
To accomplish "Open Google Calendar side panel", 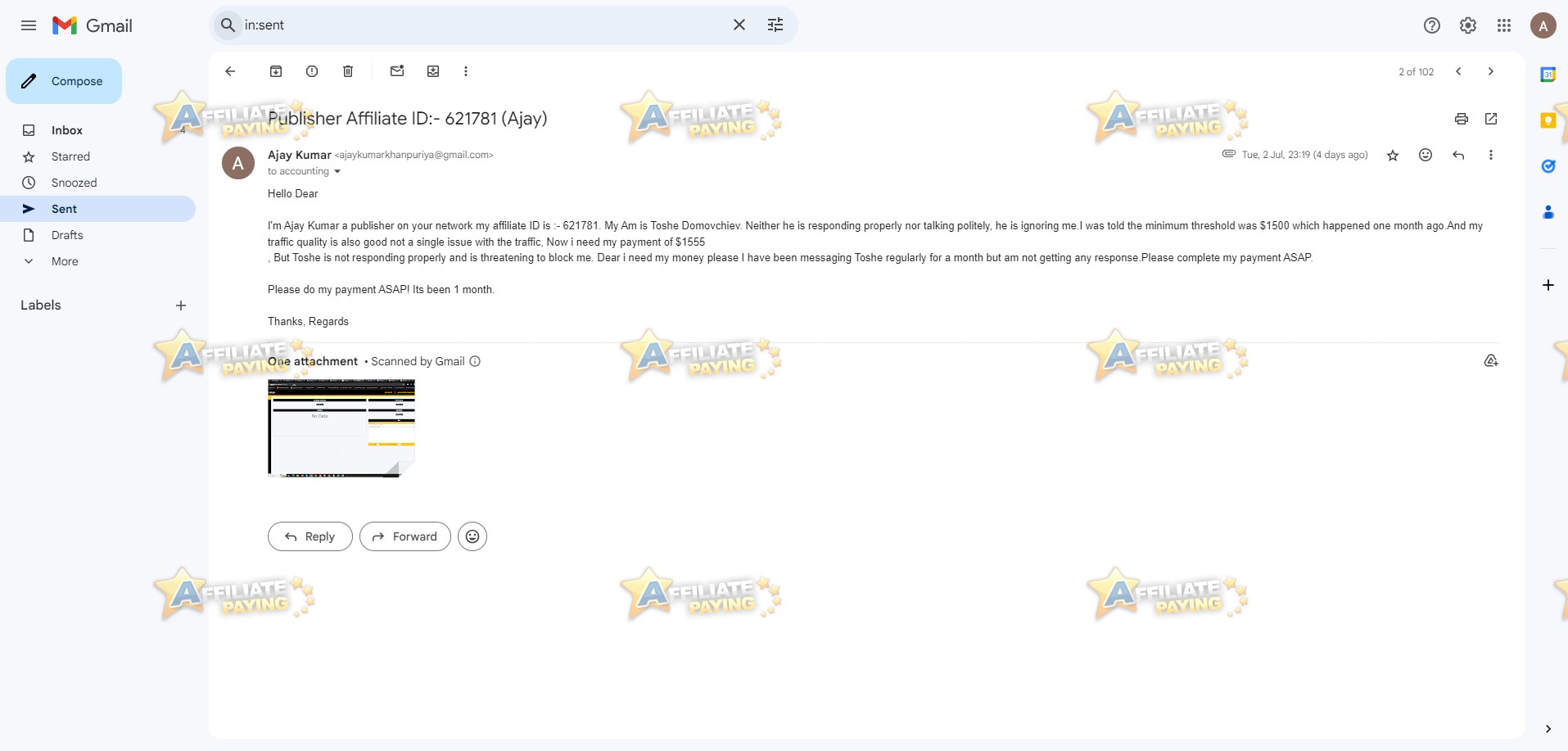I will (1548, 75).
